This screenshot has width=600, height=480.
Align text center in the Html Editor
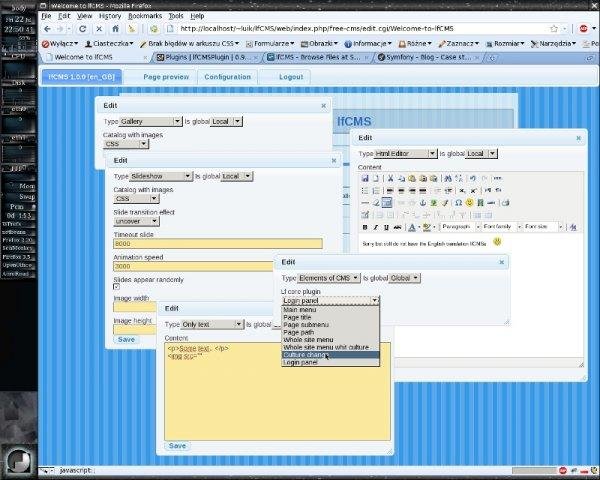(x=401, y=190)
